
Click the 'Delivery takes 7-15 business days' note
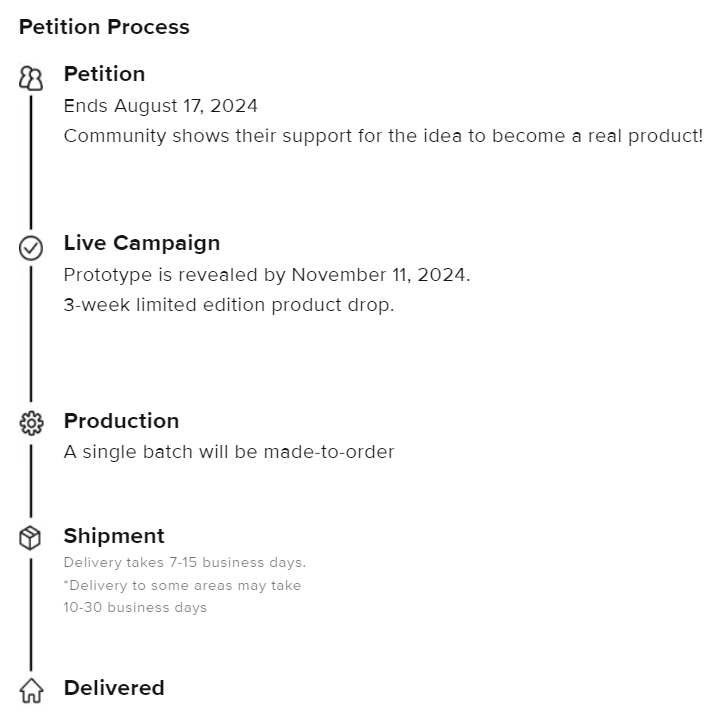184,563
